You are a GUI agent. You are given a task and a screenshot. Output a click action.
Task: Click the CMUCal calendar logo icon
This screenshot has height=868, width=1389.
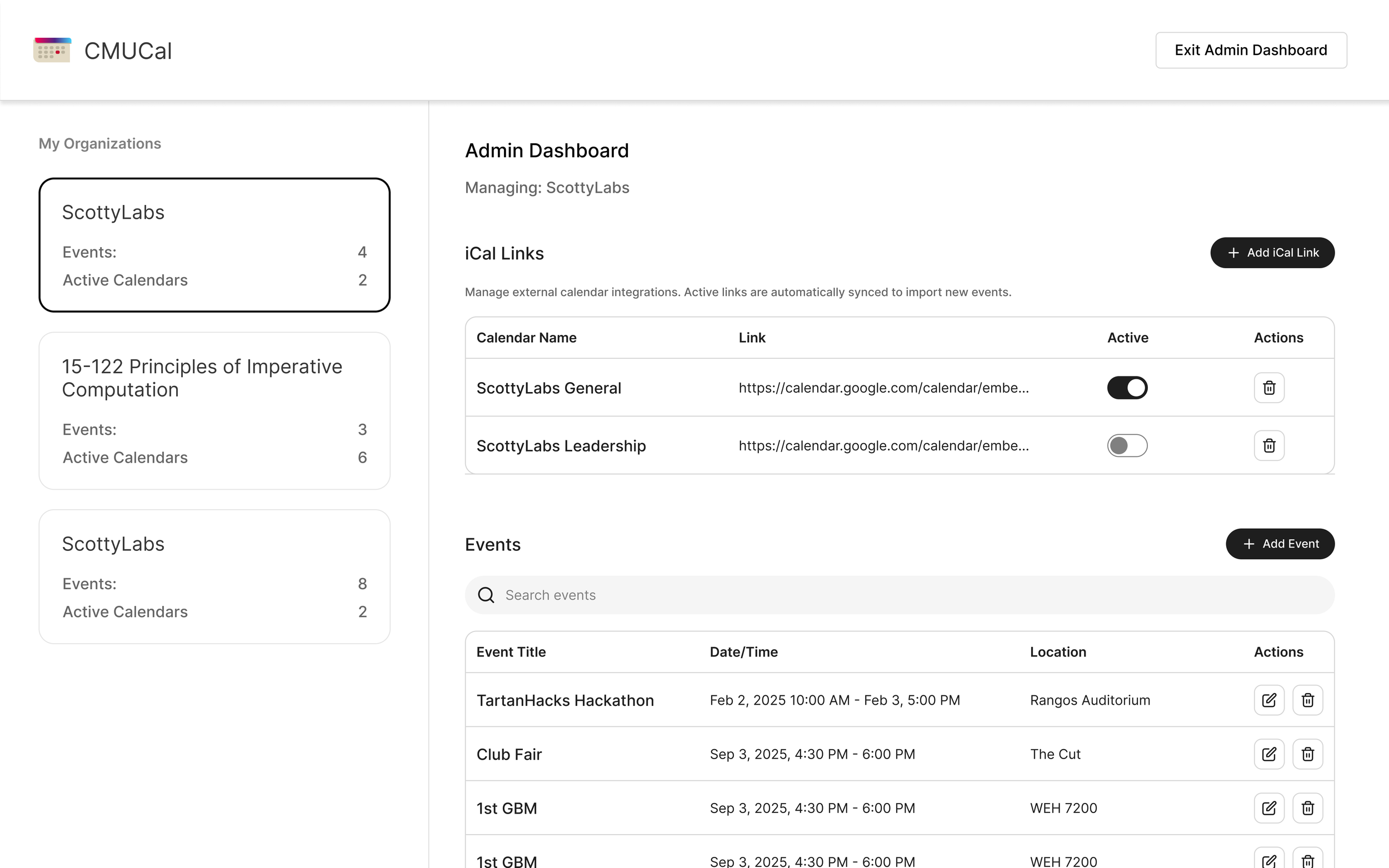(x=52, y=51)
